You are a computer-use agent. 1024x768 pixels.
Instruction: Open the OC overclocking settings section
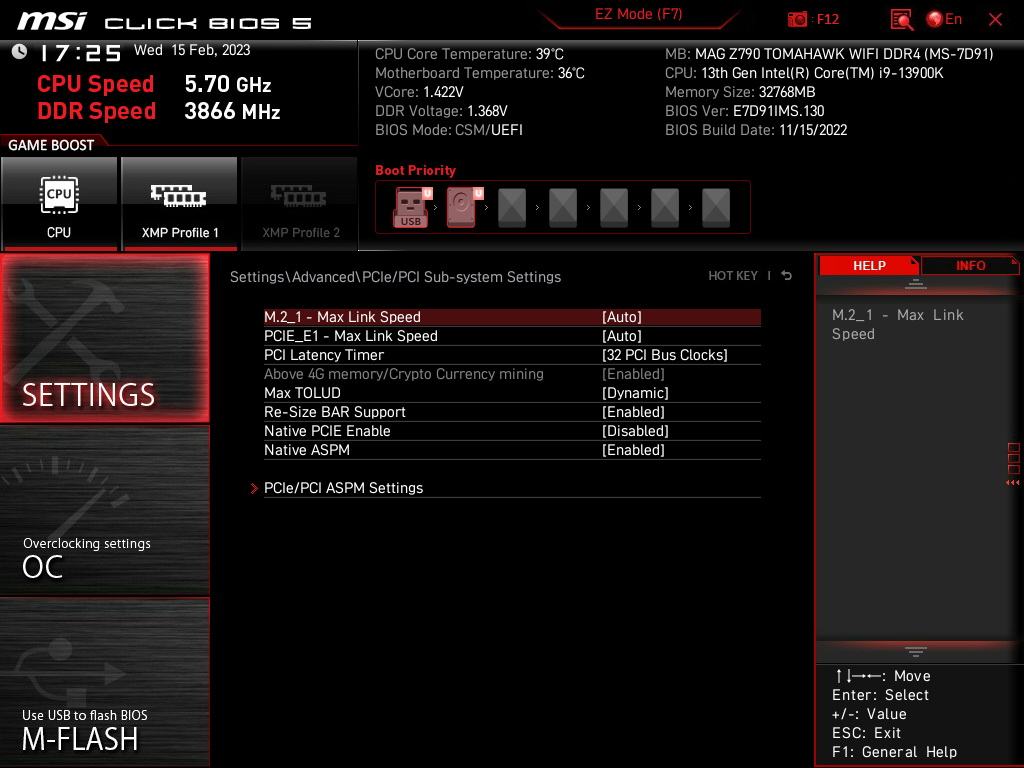click(105, 511)
